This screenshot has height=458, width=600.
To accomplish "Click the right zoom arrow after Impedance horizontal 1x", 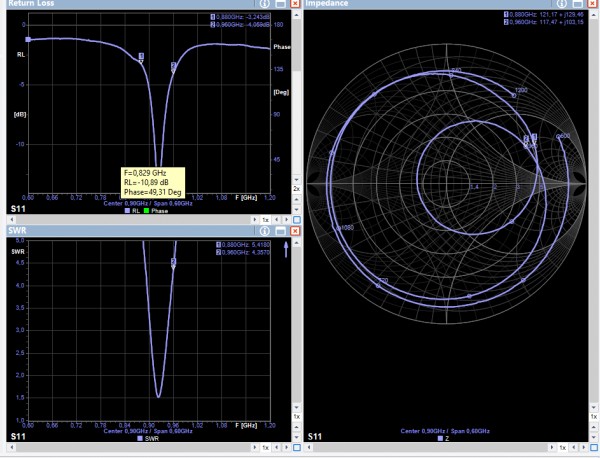I will pyautogui.click(x=584, y=447).
